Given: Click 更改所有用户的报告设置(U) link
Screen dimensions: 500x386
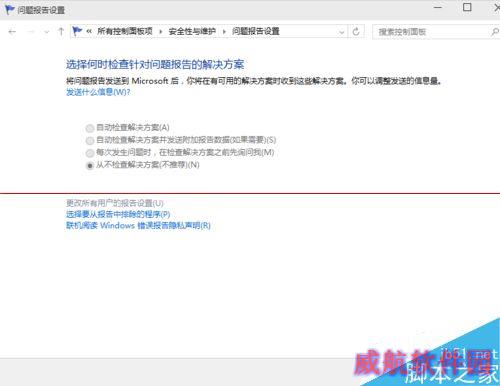Looking at the screenshot, I should click(115, 203).
